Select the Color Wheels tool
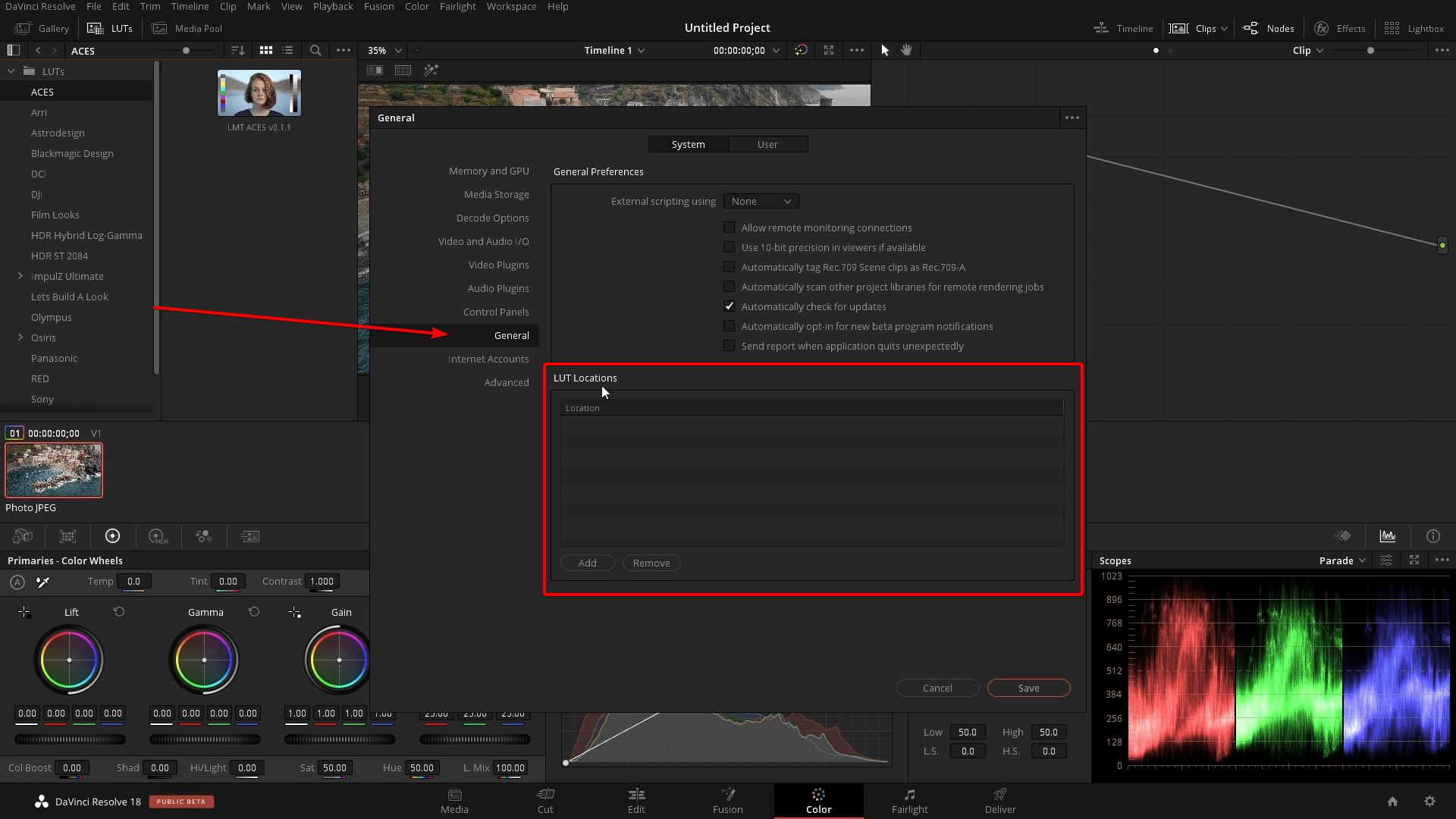Image resolution: width=1456 pixels, height=819 pixels. tap(112, 536)
